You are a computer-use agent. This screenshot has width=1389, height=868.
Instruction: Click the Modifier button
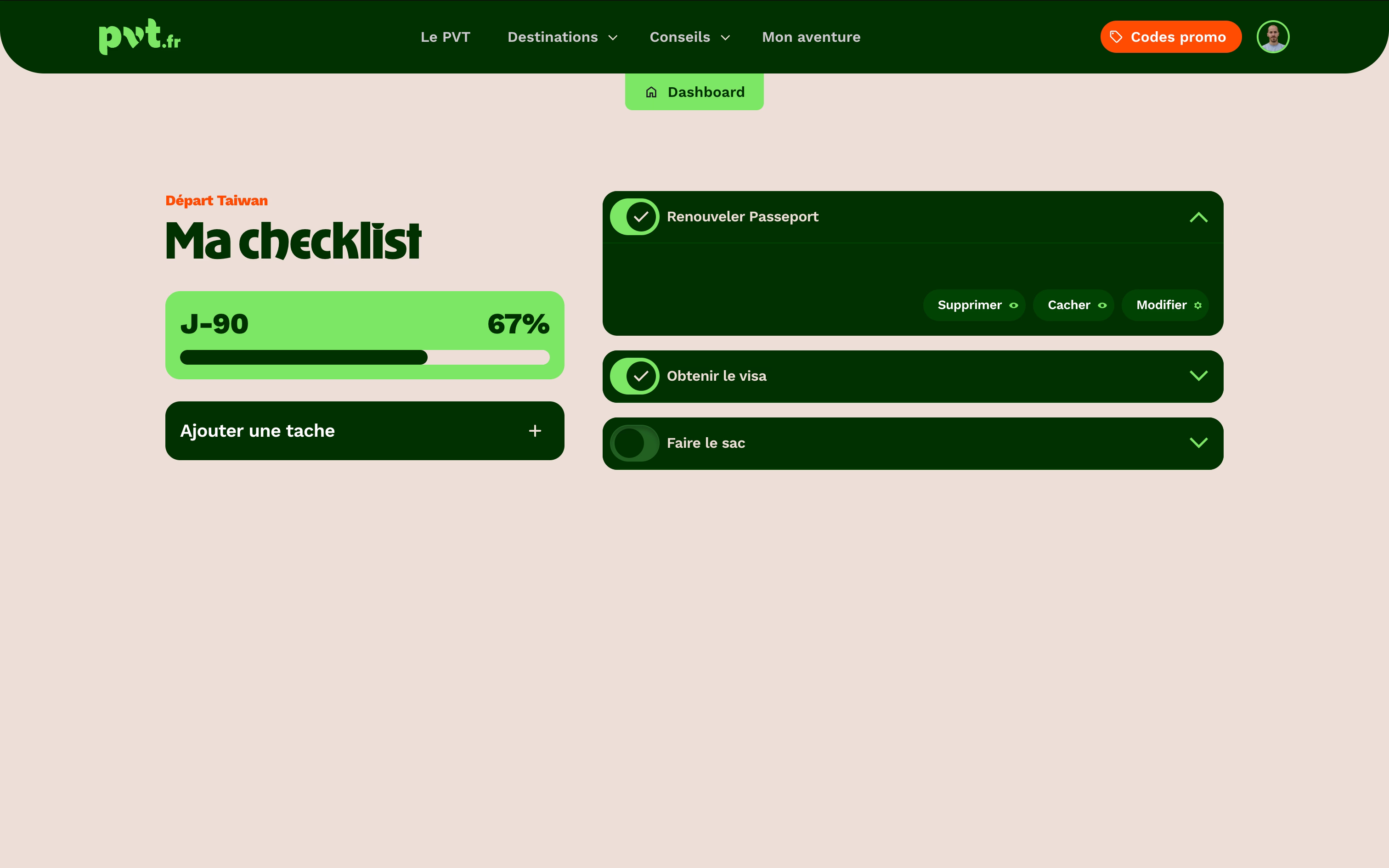pos(1165,305)
